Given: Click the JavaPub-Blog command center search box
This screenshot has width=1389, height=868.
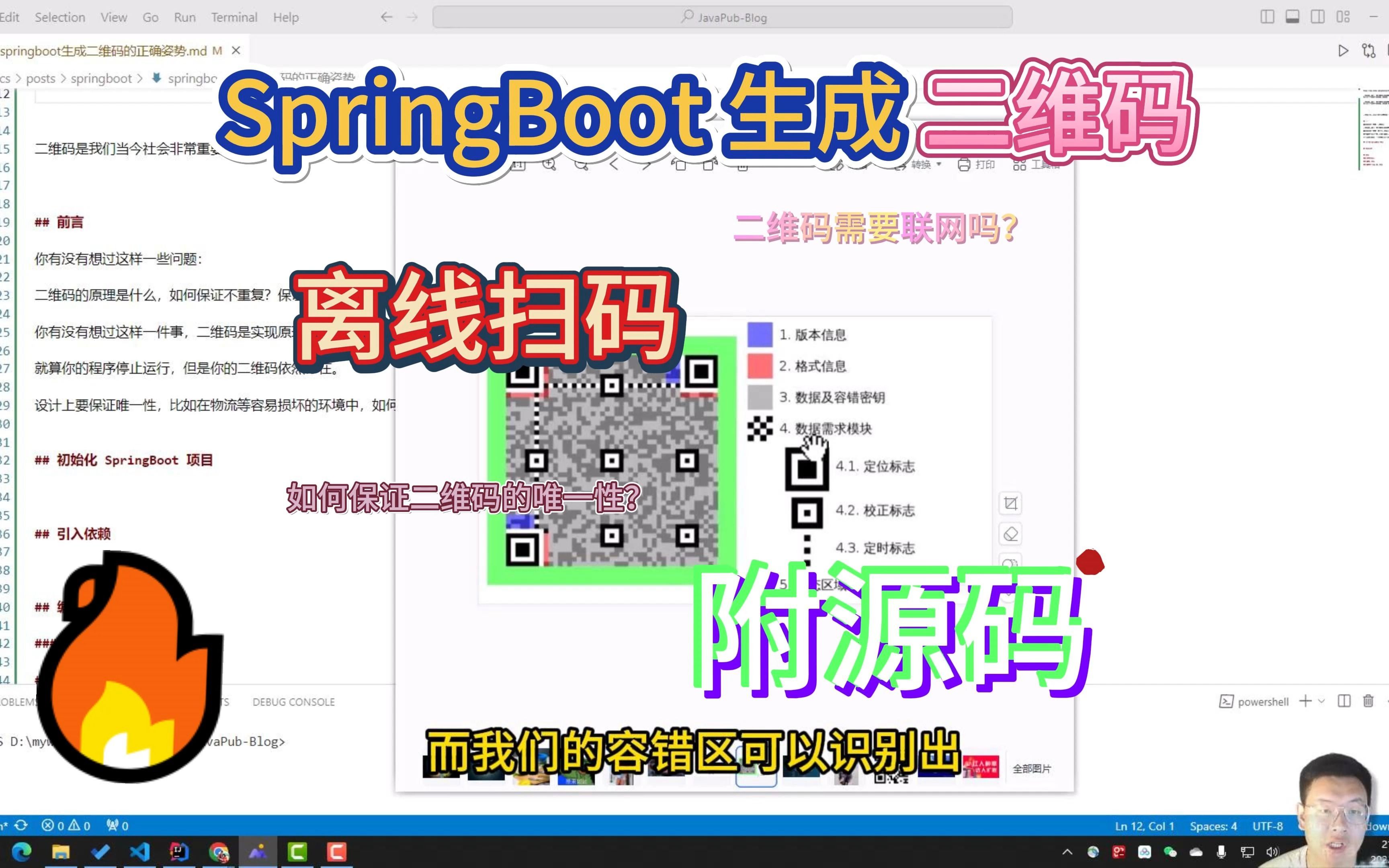Looking at the screenshot, I should pos(722,17).
